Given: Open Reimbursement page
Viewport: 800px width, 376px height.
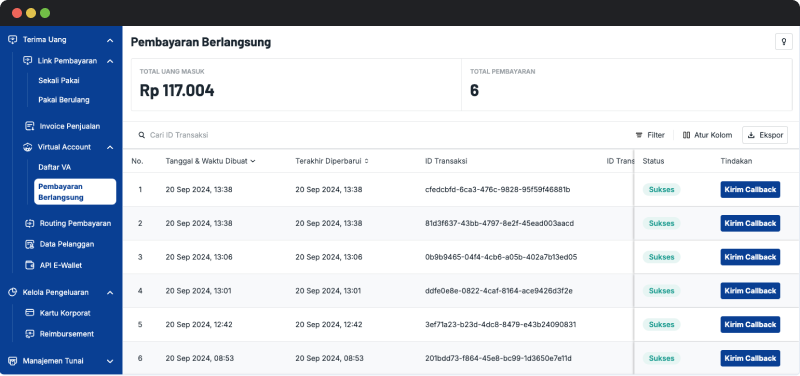Looking at the screenshot, I should click(67, 334).
